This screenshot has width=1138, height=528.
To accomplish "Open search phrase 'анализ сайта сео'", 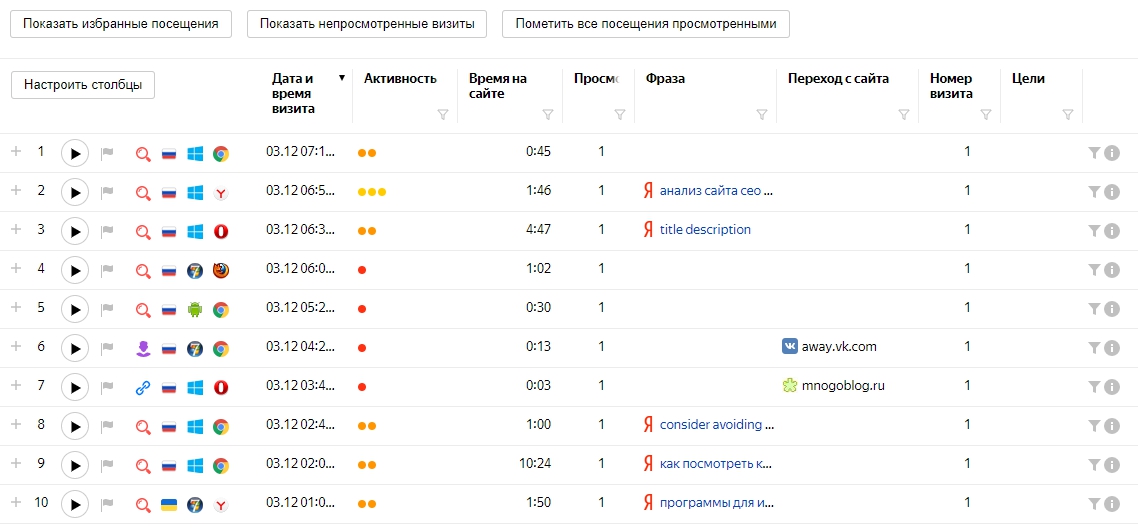I will click(x=717, y=191).
